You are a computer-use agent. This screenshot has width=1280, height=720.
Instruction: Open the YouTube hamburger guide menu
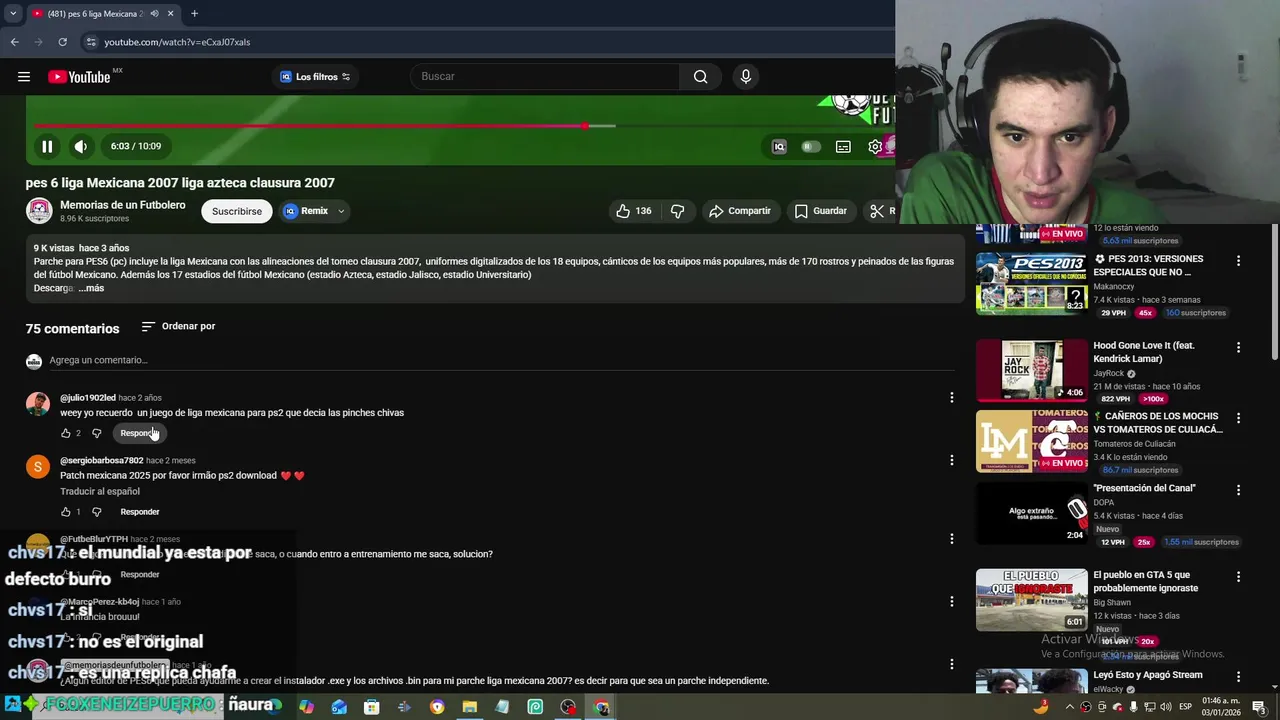point(24,77)
